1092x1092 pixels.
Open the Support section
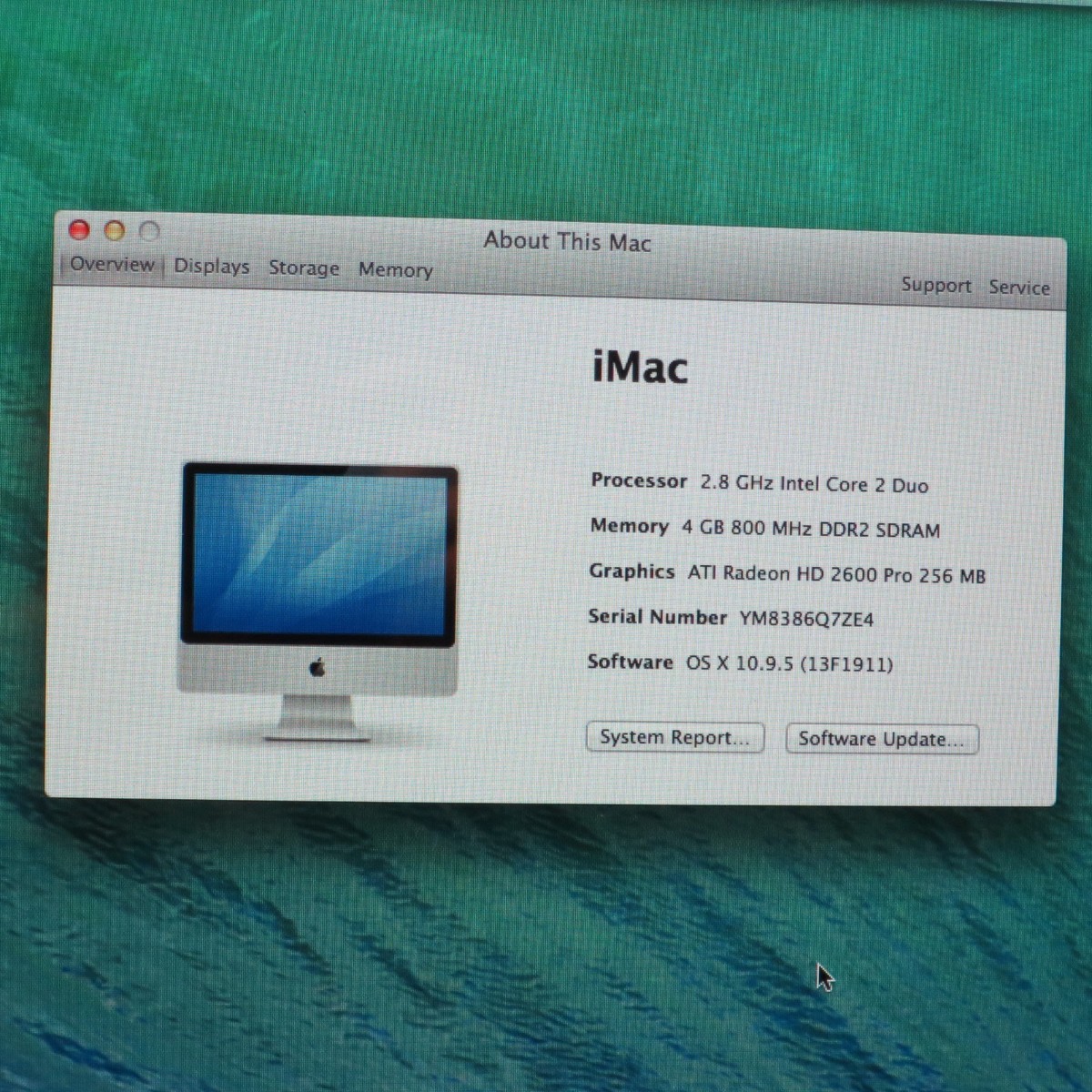coord(935,286)
